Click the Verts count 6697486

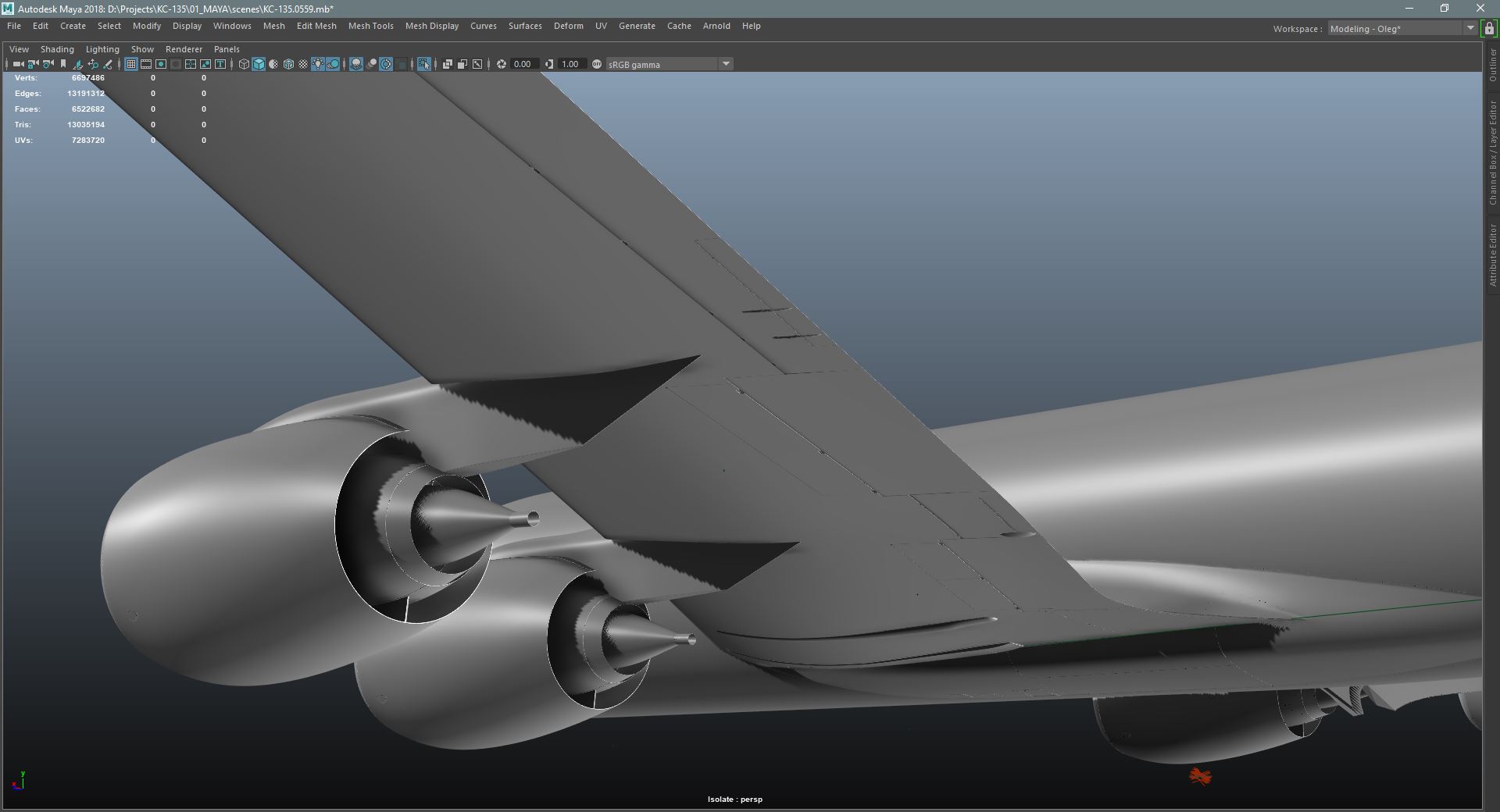[87, 78]
